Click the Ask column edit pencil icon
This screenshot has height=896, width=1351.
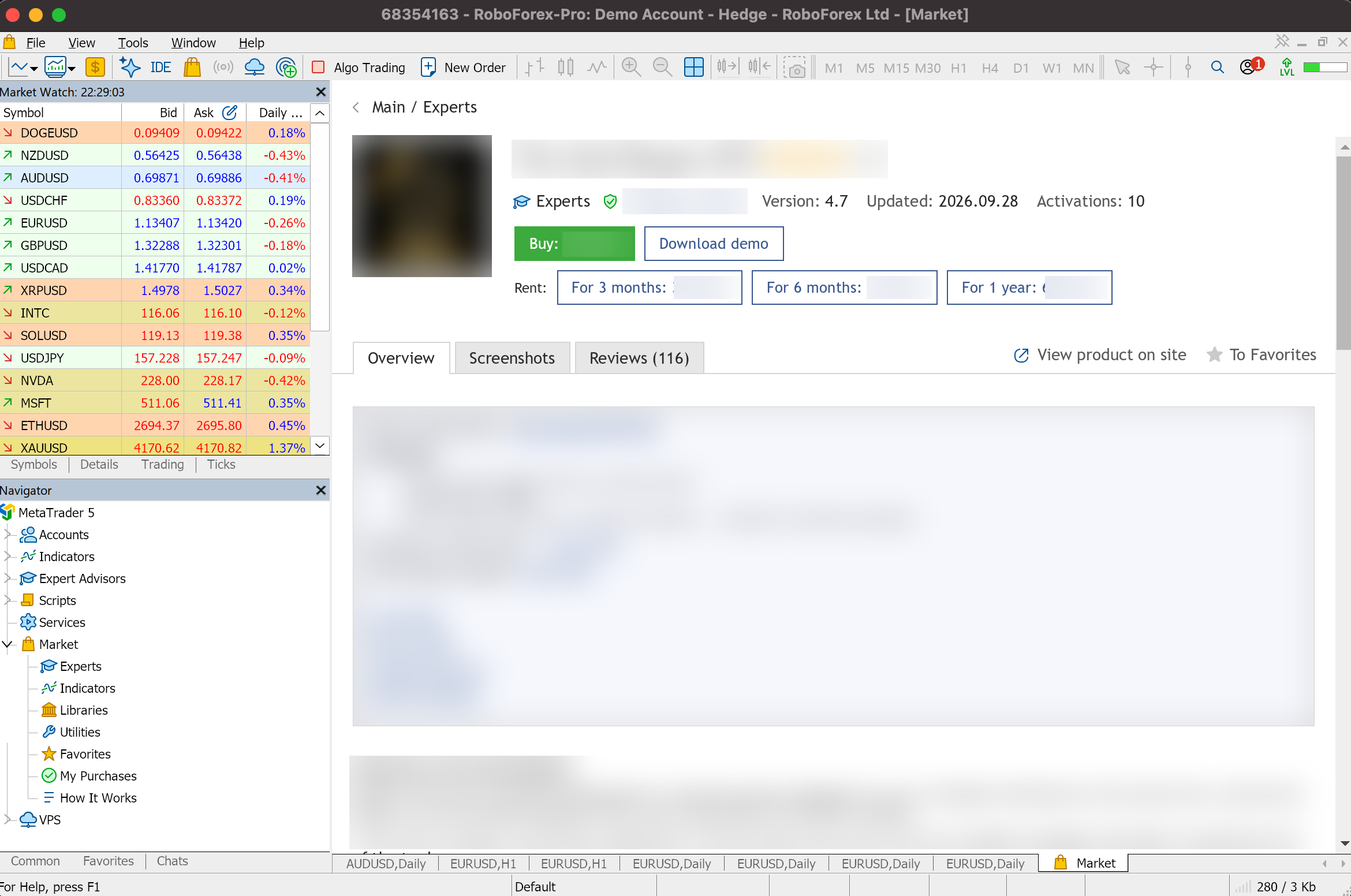(230, 113)
